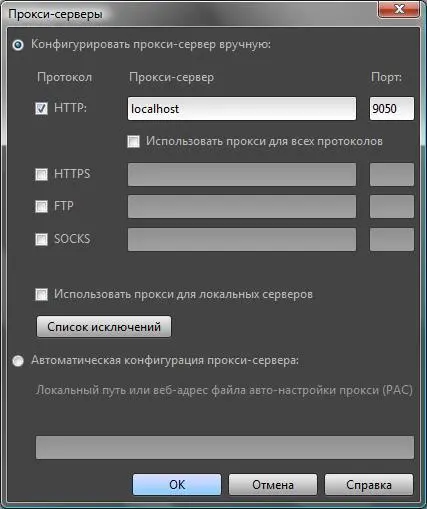Image resolution: width=427 pixels, height=509 pixels.
Task: Click the Отмена cancel button
Action: point(273,484)
